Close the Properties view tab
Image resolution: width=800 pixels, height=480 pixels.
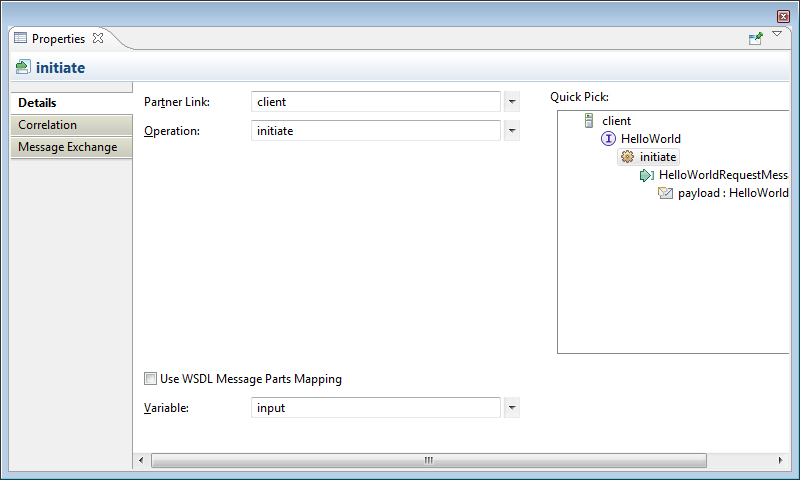point(98,39)
